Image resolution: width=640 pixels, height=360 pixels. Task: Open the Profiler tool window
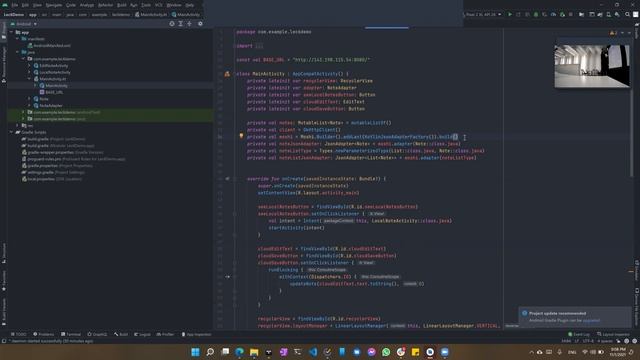click(x=165, y=334)
